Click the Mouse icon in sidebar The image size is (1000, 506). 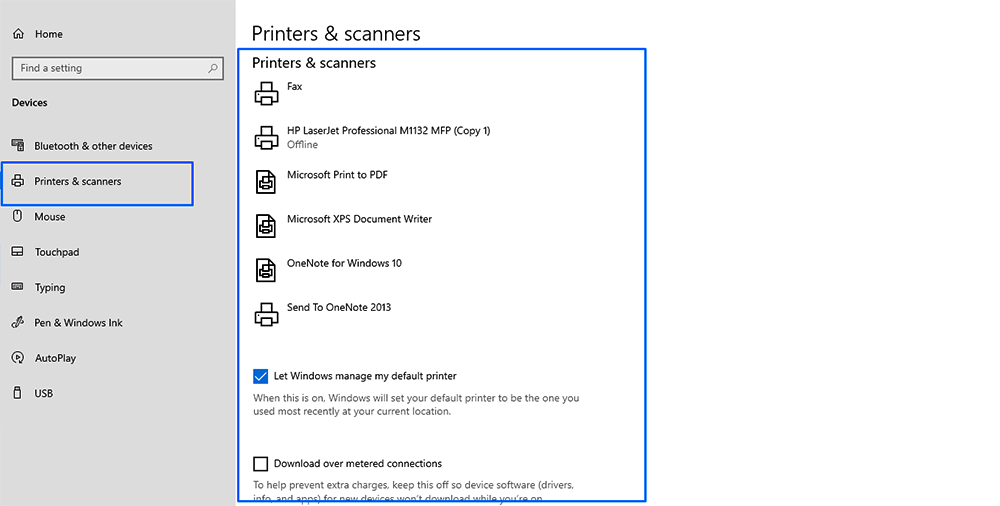click(18, 216)
